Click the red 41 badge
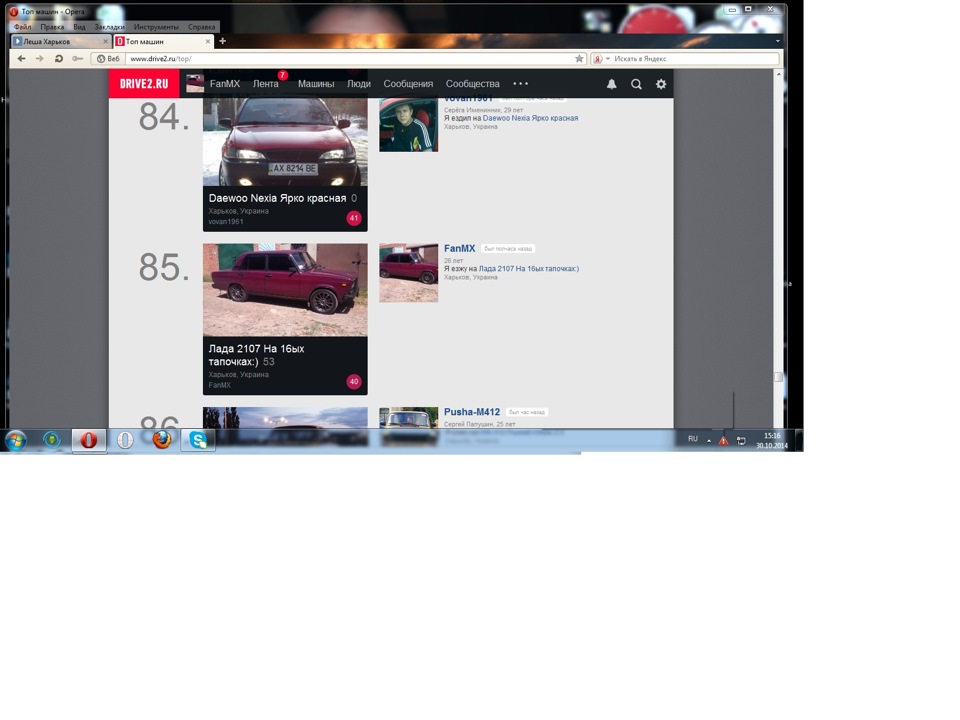This screenshot has width=960, height=720. [x=354, y=218]
